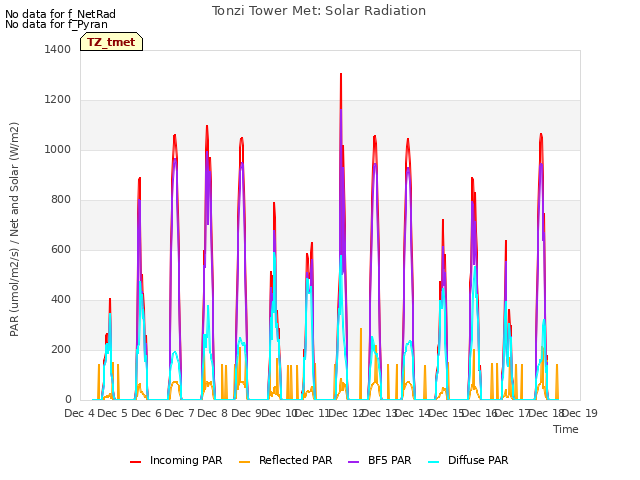The height and width of the screenshot is (480, 640).
Task: Click the 'No data for f_NetRad' message
Action: 60,14
